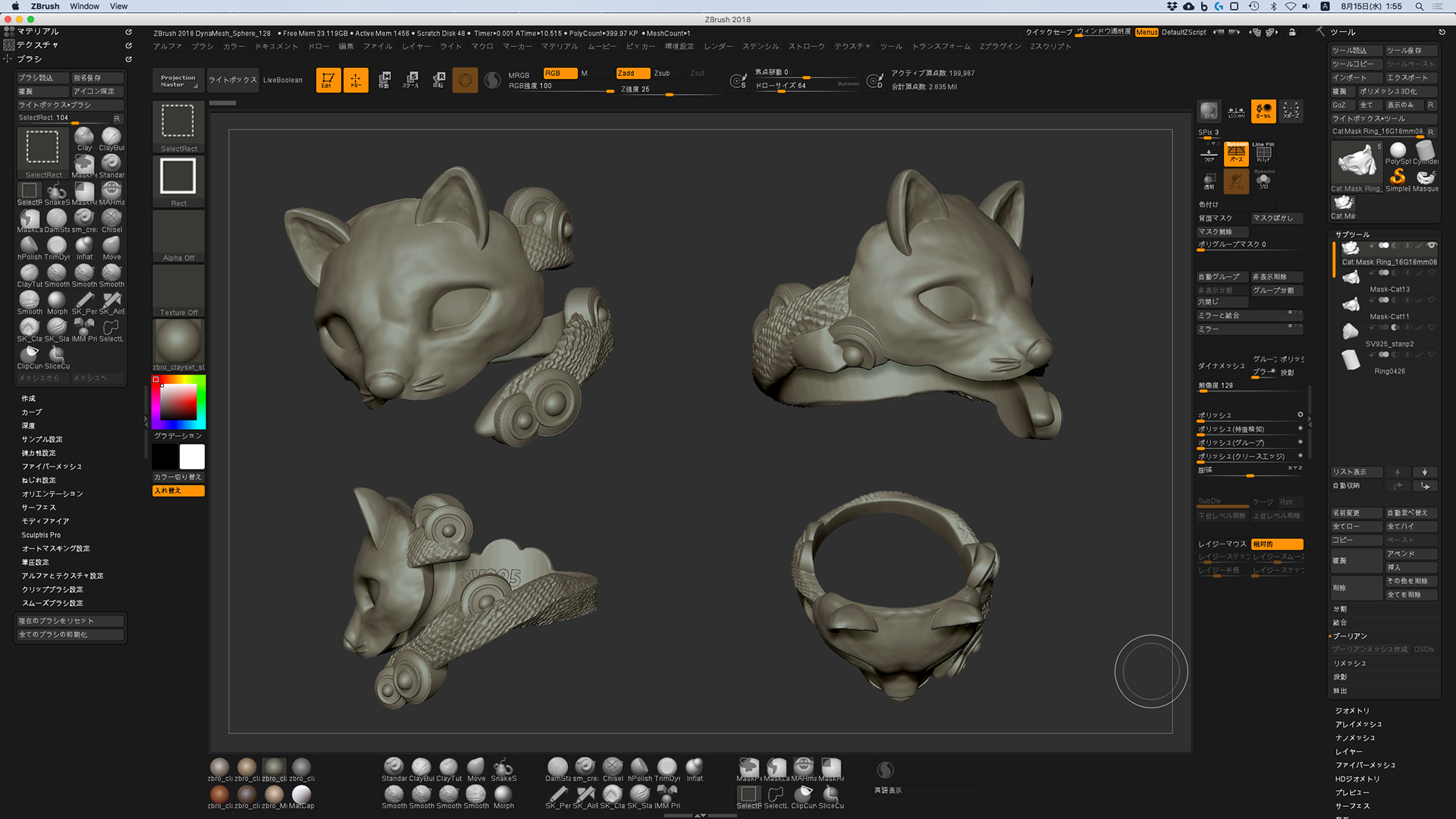Select the Scale transform icon
Screen dimensions: 1456x819
(x=411, y=80)
